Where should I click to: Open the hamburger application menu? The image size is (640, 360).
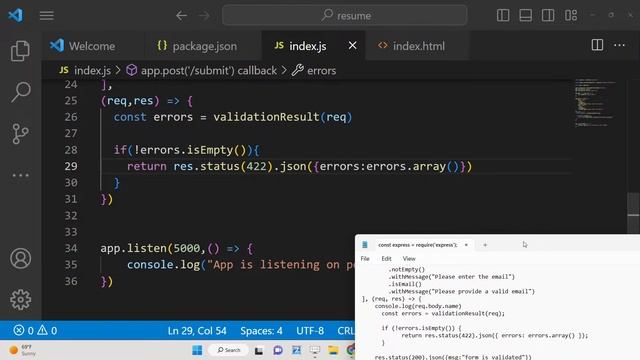click(47, 16)
